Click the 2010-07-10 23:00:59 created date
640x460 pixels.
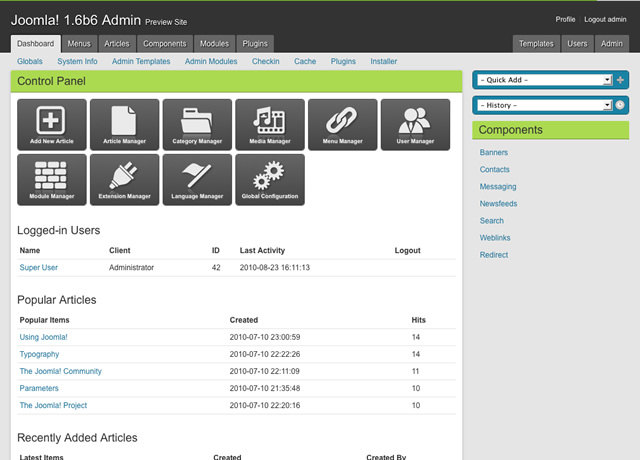(x=264, y=337)
